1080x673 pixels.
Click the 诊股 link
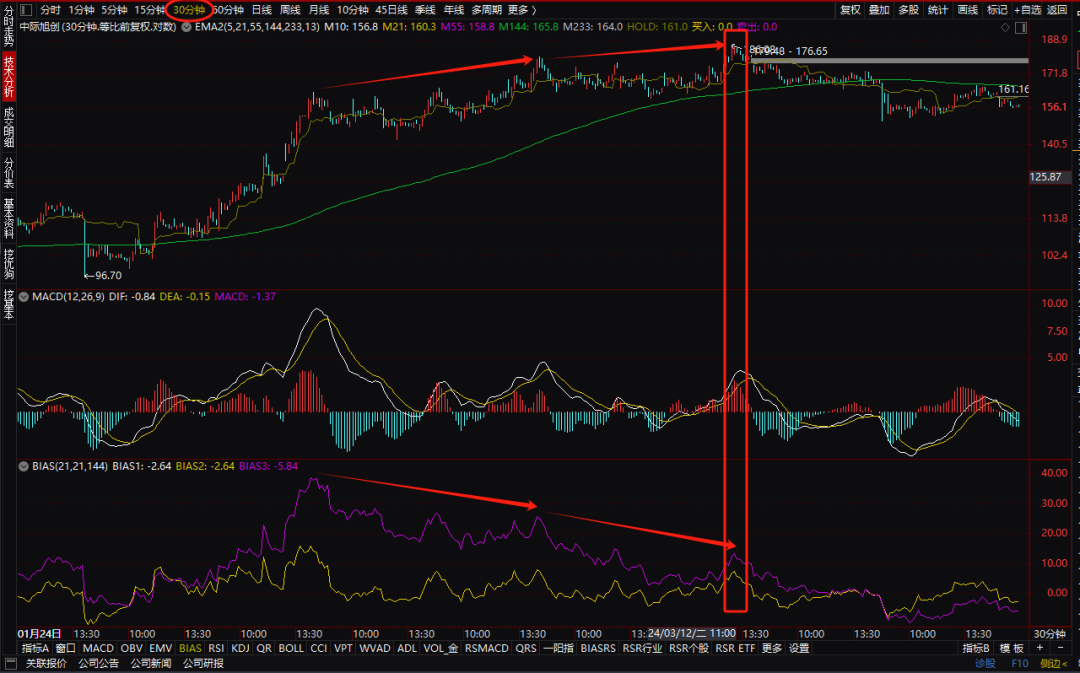click(x=986, y=663)
